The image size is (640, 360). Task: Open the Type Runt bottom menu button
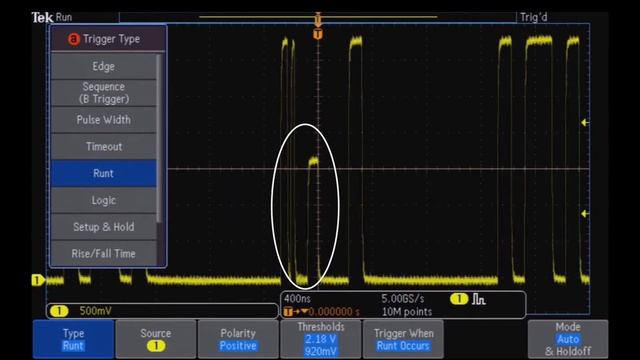pos(73,339)
